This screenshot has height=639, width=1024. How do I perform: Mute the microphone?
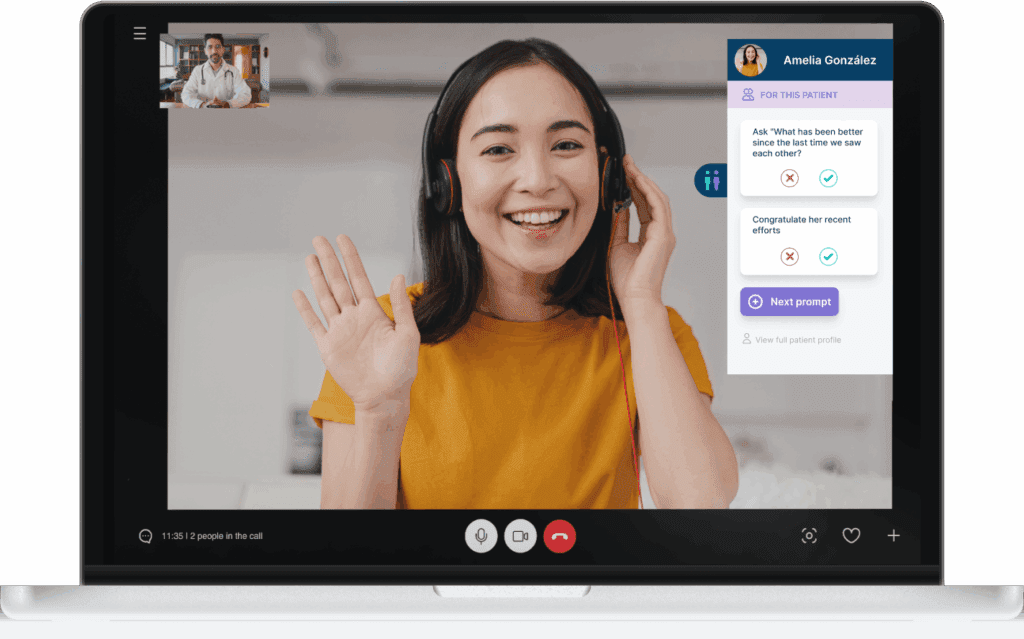point(481,536)
